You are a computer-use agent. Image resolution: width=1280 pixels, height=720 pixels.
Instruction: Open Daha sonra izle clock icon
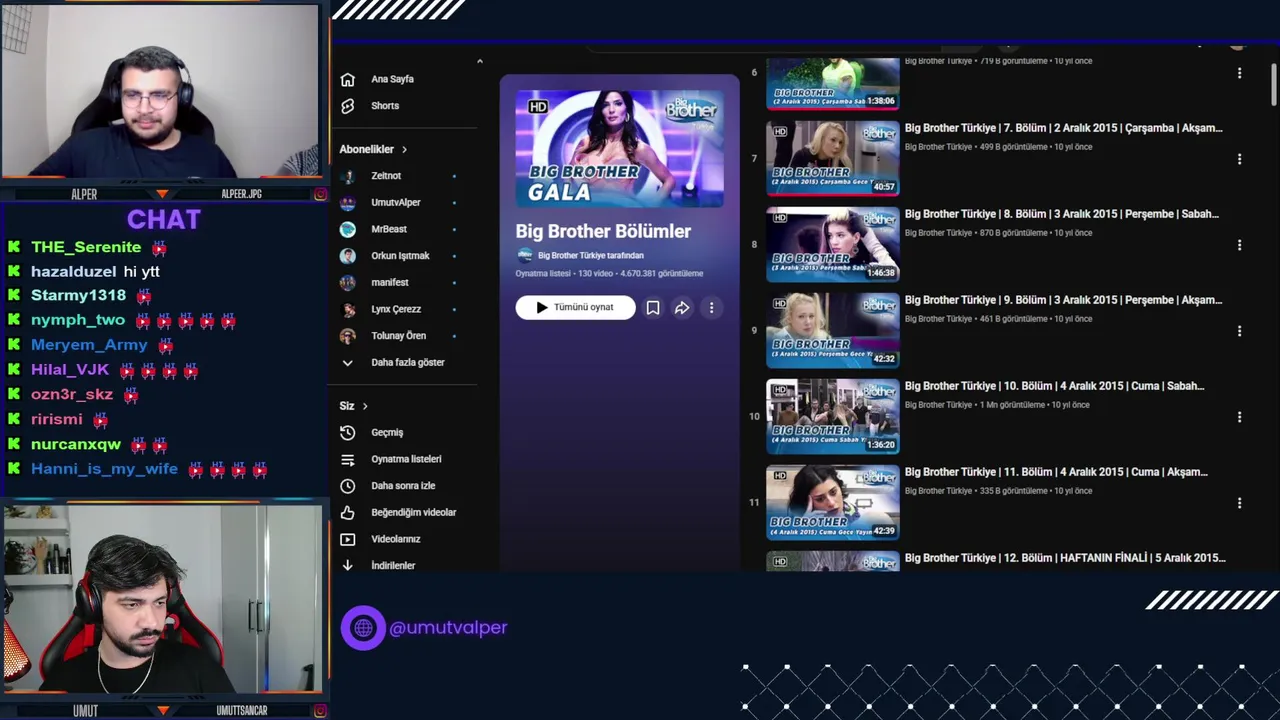tap(347, 486)
